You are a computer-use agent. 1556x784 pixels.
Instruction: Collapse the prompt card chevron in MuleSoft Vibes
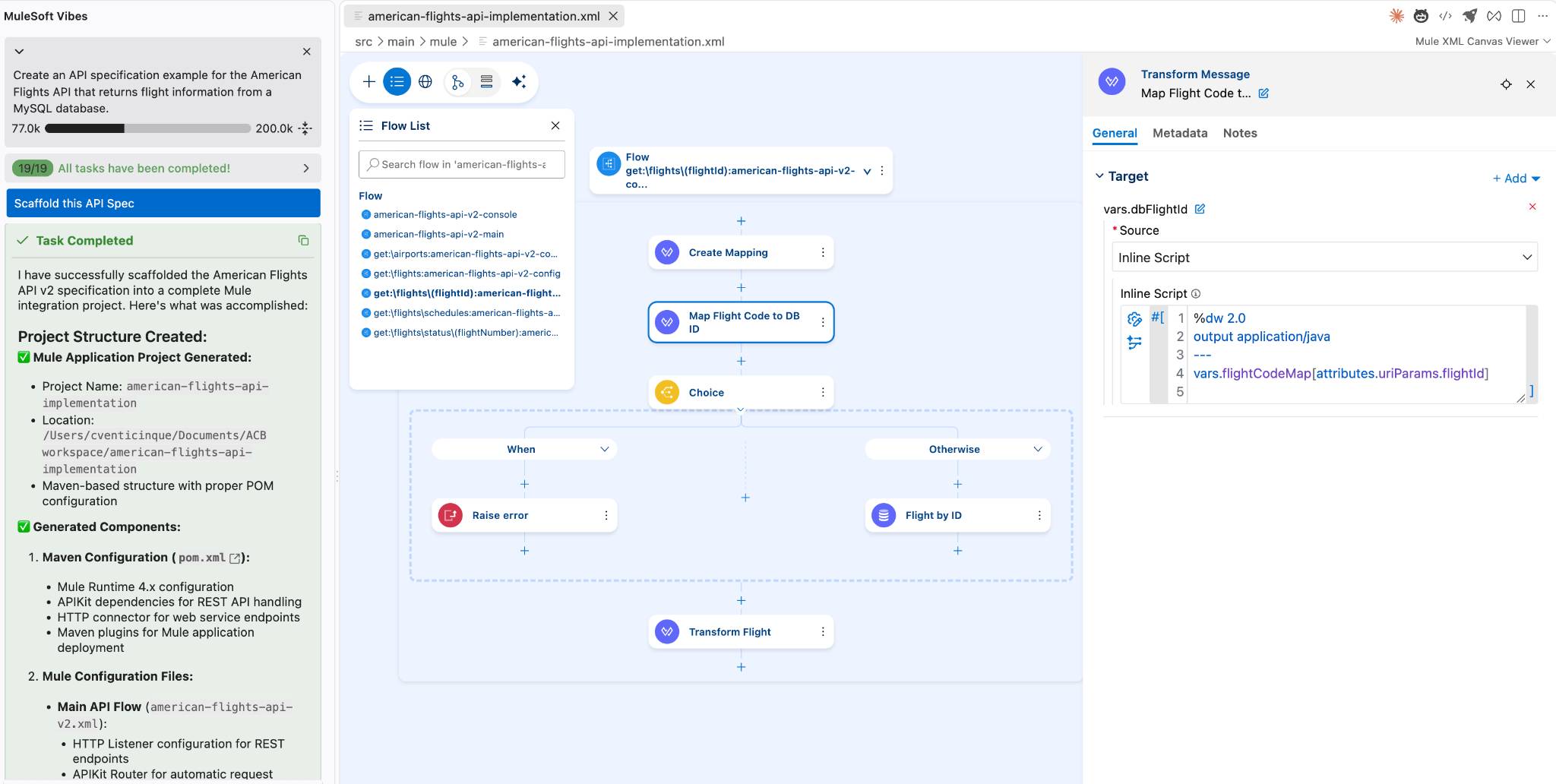click(x=20, y=52)
